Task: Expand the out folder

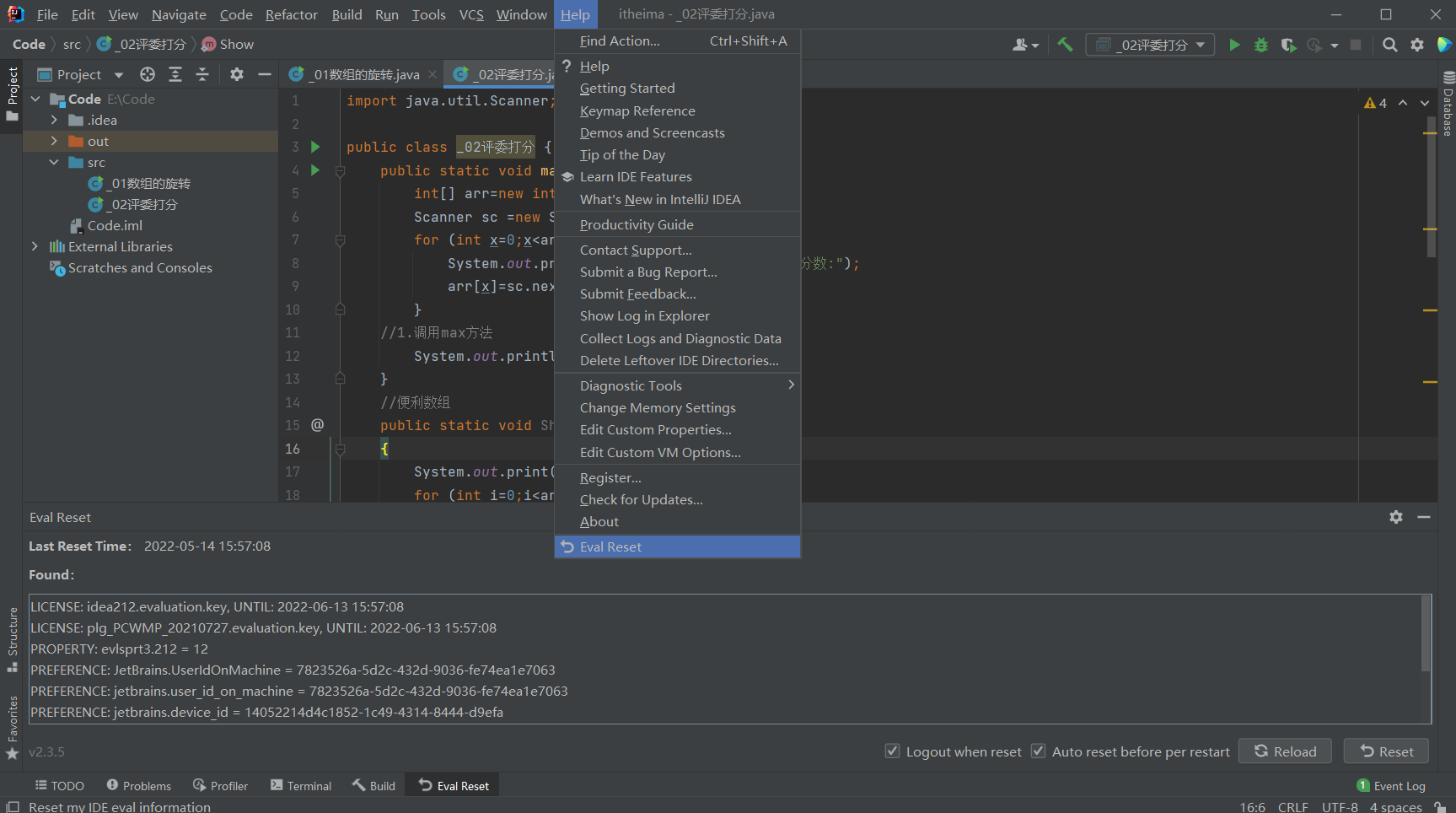Action: click(x=54, y=141)
